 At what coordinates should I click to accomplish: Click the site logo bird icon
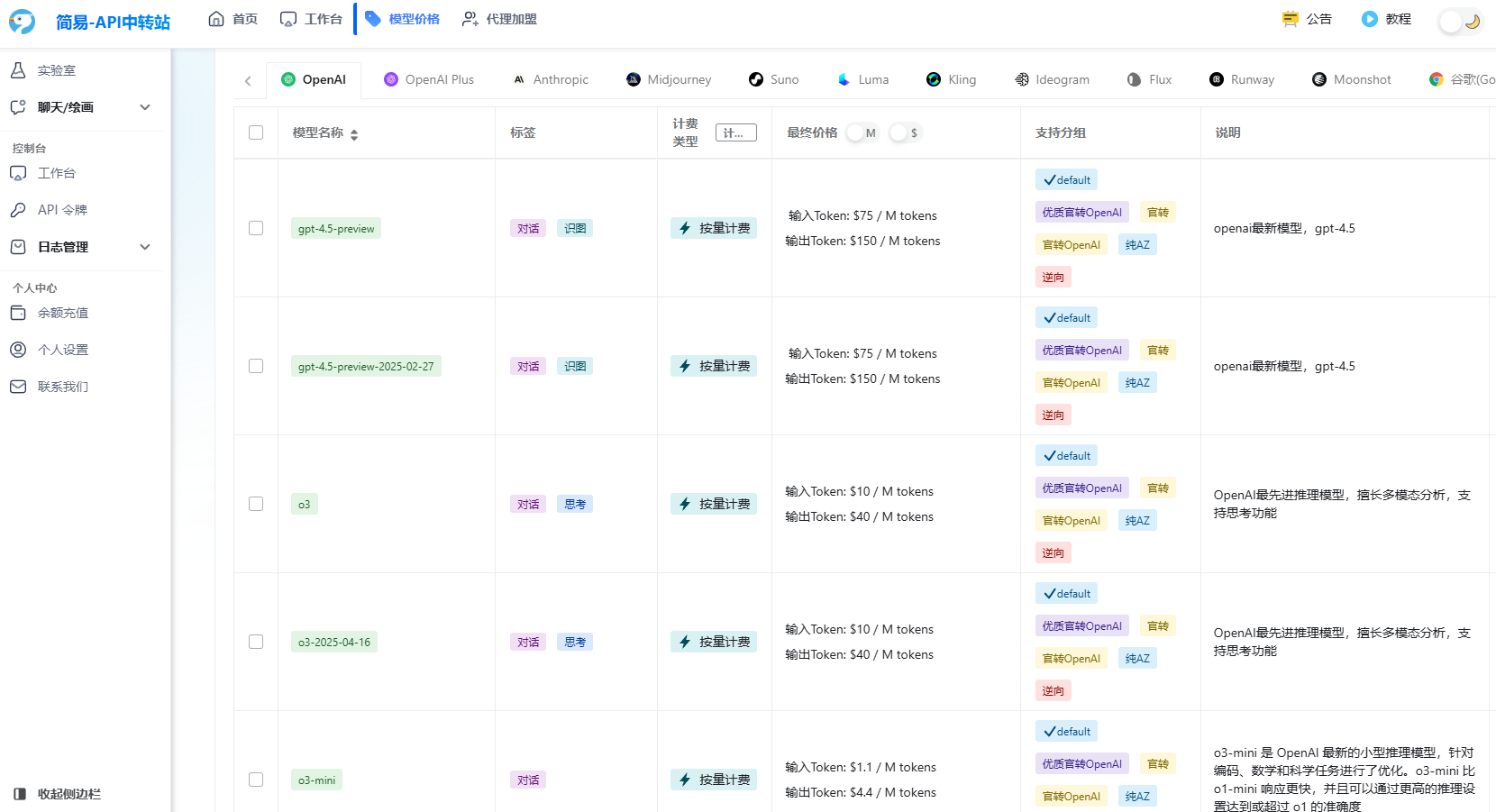tap(22, 21)
